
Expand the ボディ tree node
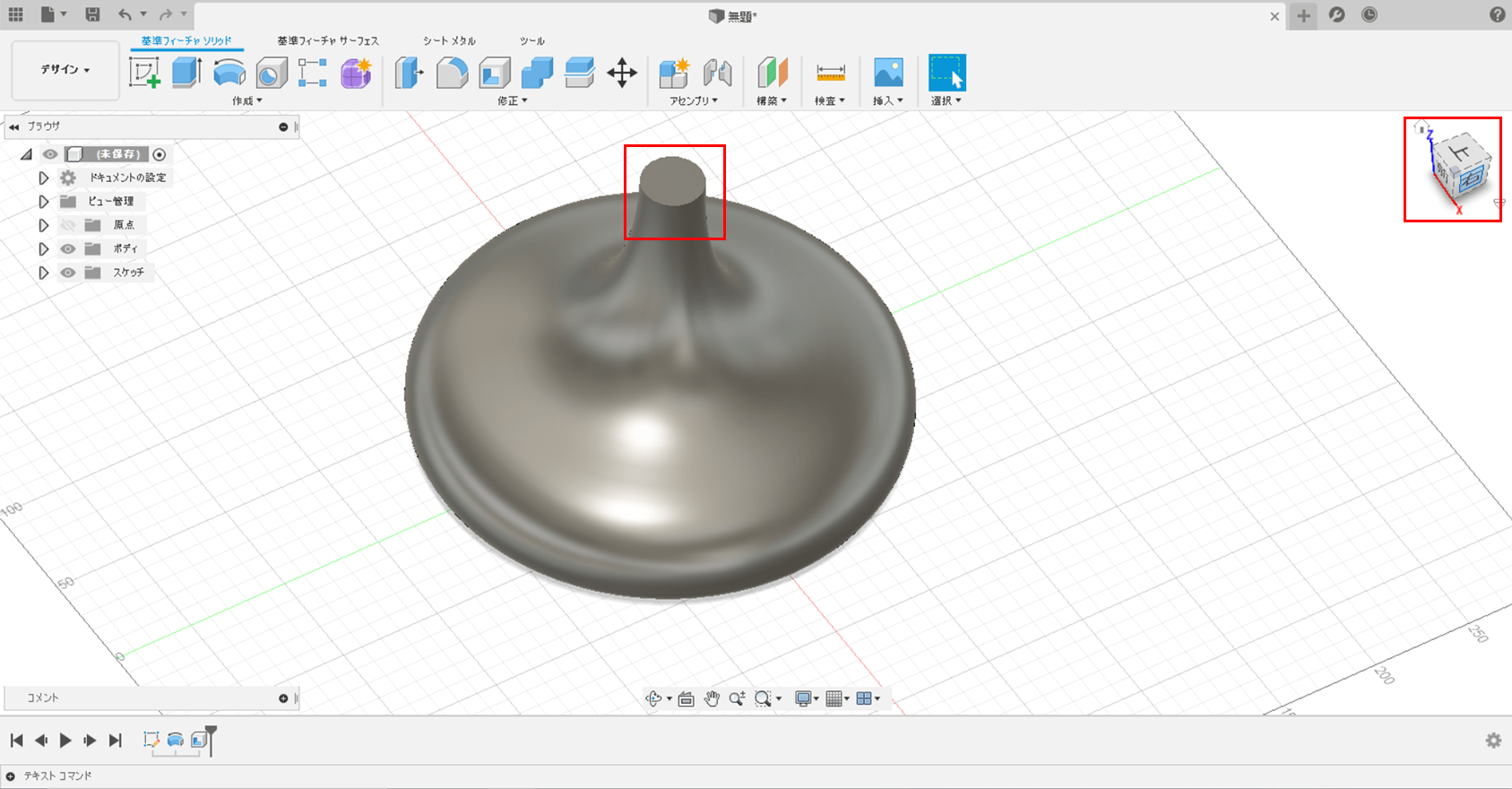[x=43, y=248]
